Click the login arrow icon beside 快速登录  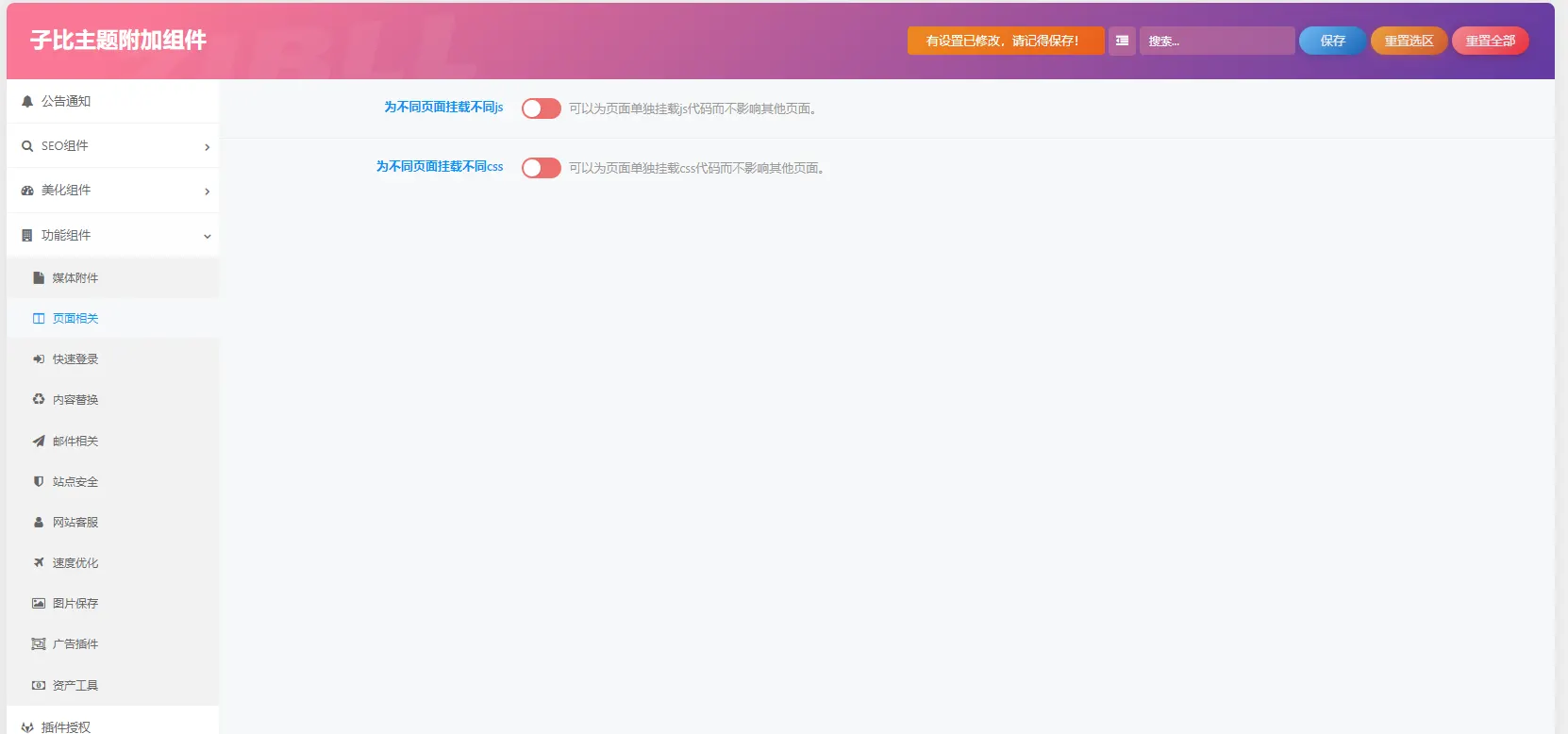pyautogui.click(x=39, y=359)
